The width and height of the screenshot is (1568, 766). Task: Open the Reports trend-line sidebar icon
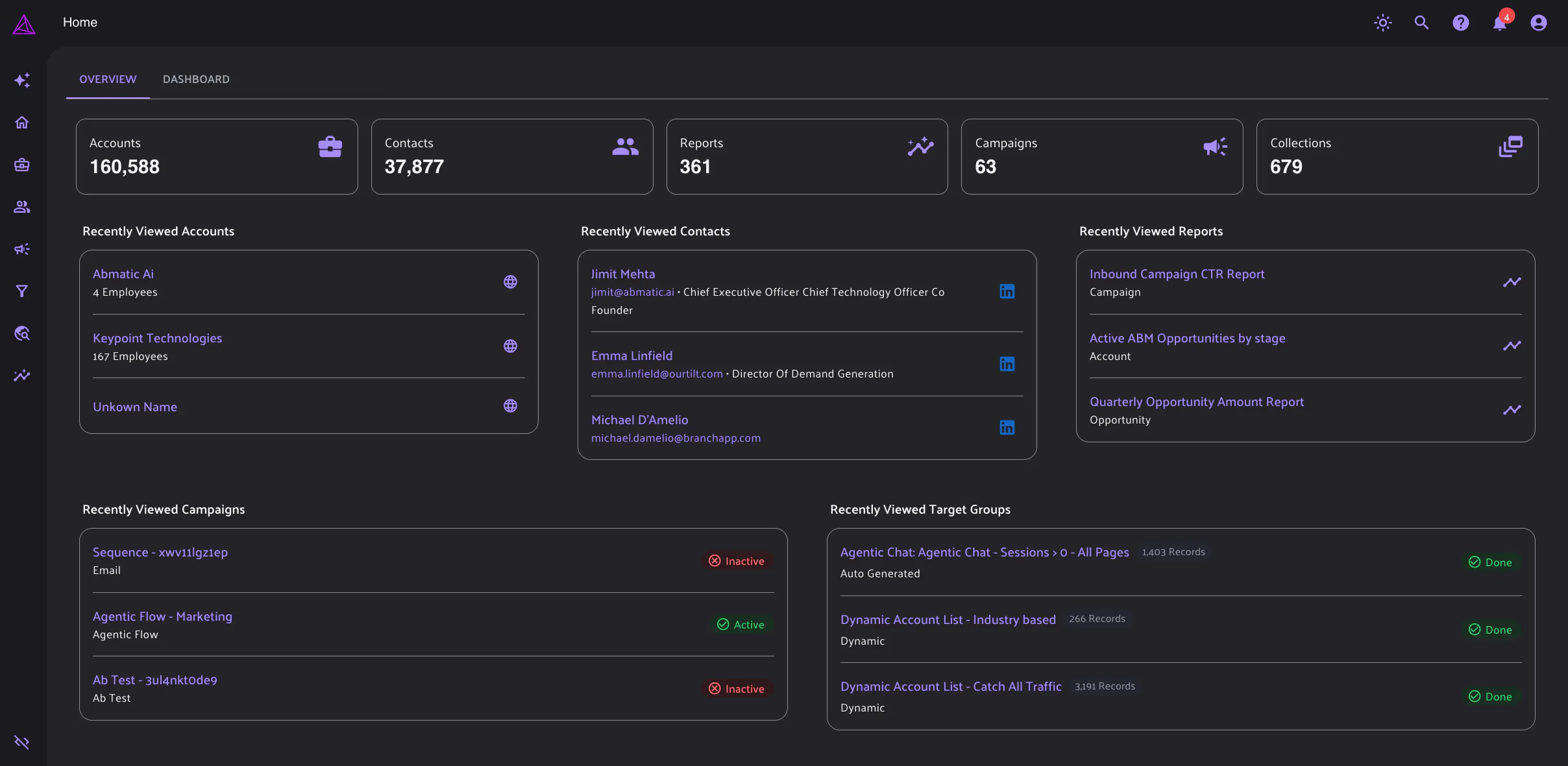(22, 376)
